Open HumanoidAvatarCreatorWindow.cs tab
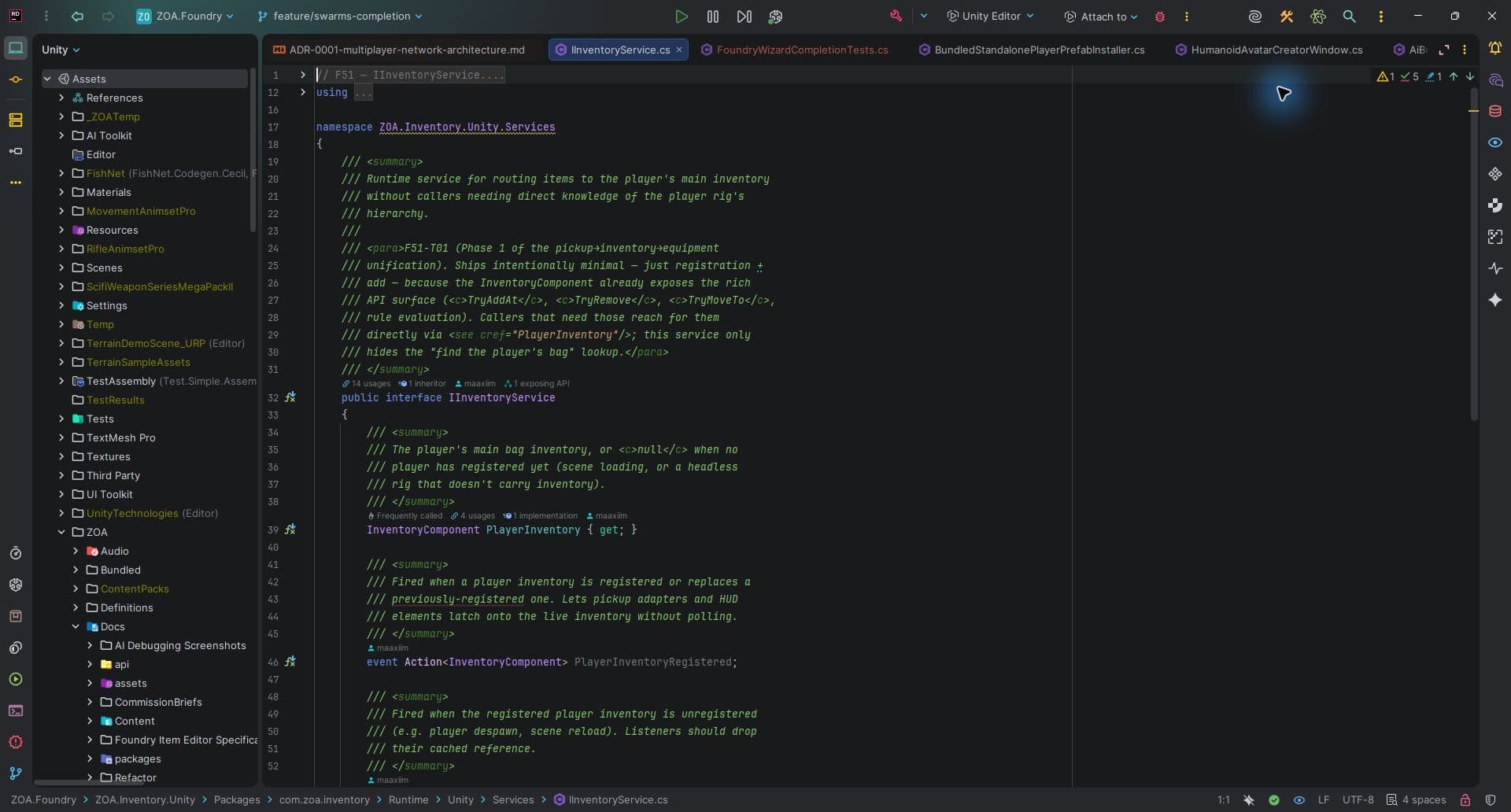 tap(1269, 50)
